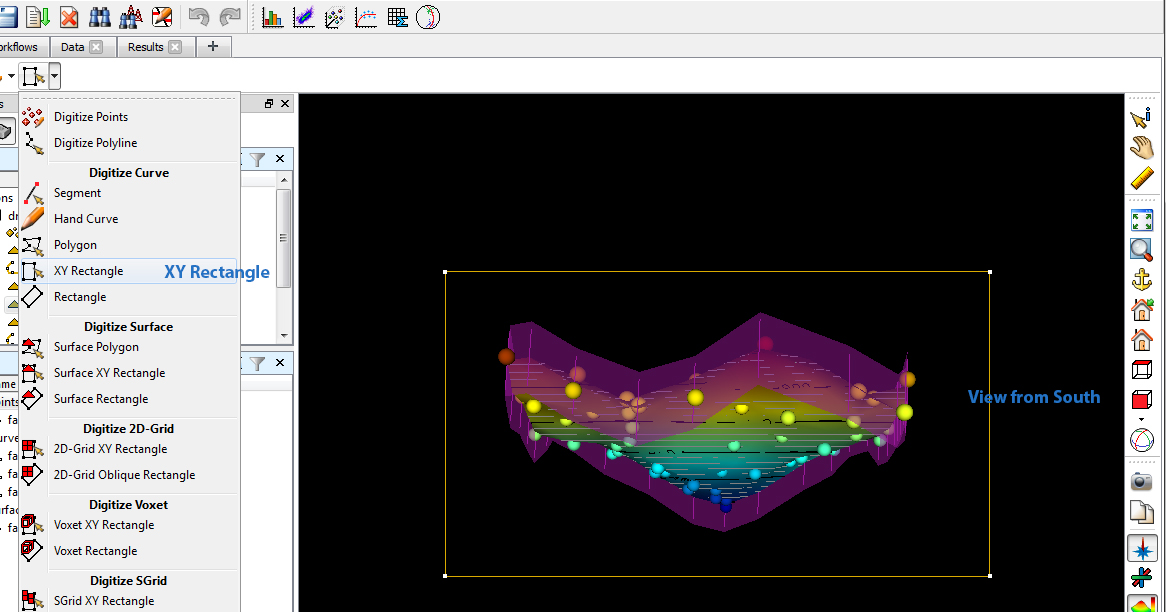Select the pan hand tool

[1141, 148]
